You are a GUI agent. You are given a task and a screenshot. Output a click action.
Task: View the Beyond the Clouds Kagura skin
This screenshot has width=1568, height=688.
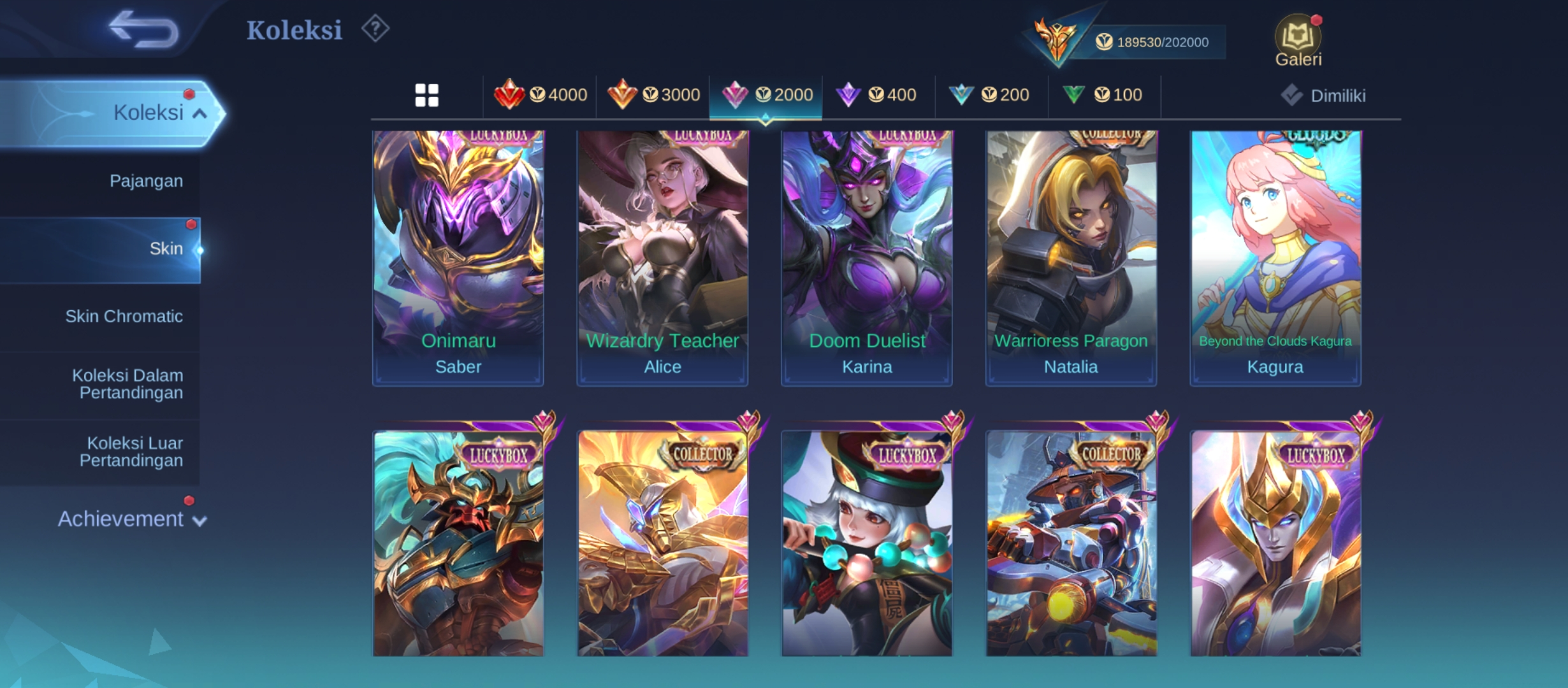click(1275, 258)
